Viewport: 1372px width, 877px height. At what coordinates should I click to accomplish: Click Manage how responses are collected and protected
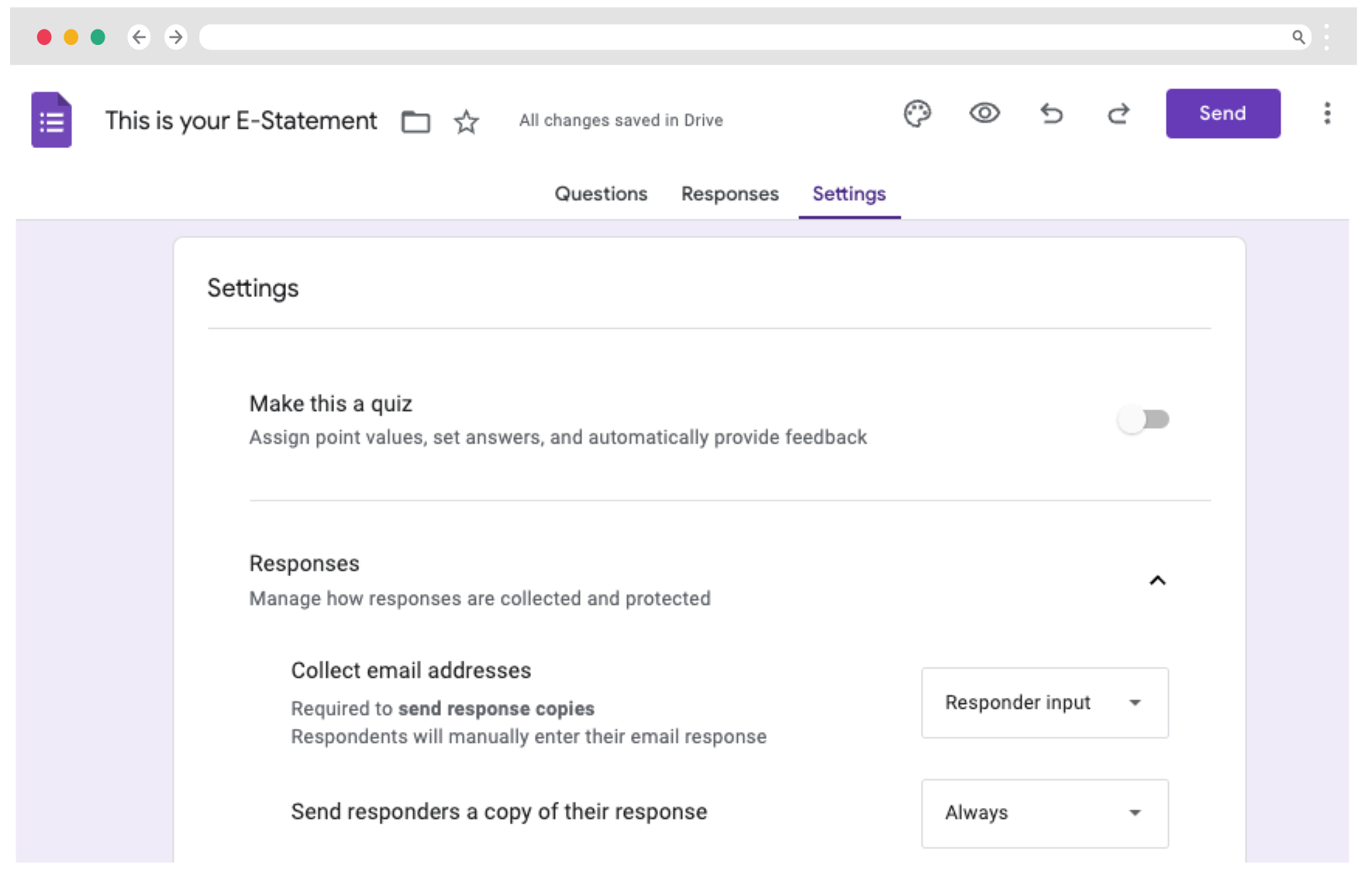(x=479, y=599)
